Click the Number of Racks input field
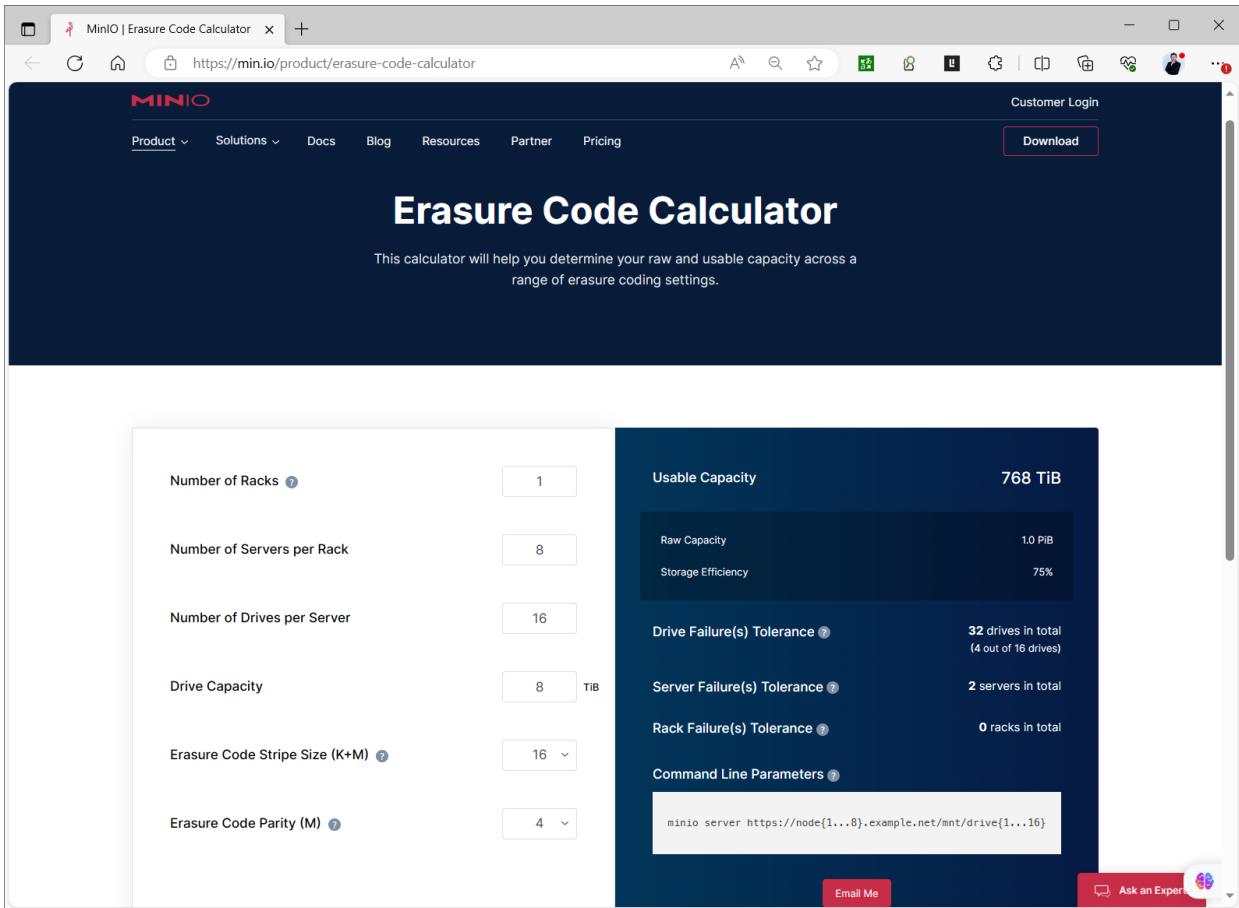 tap(539, 481)
